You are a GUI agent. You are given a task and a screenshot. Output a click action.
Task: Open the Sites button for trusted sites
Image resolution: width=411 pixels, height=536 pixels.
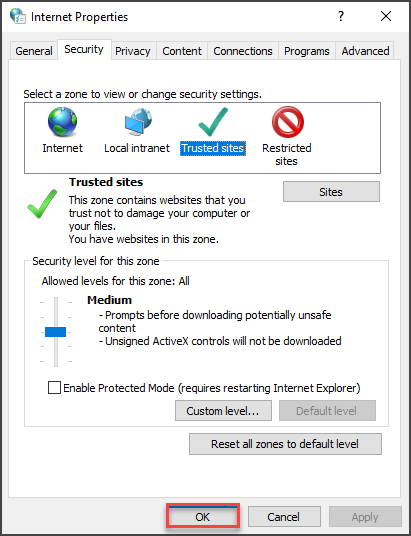click(x=331, y=192)
